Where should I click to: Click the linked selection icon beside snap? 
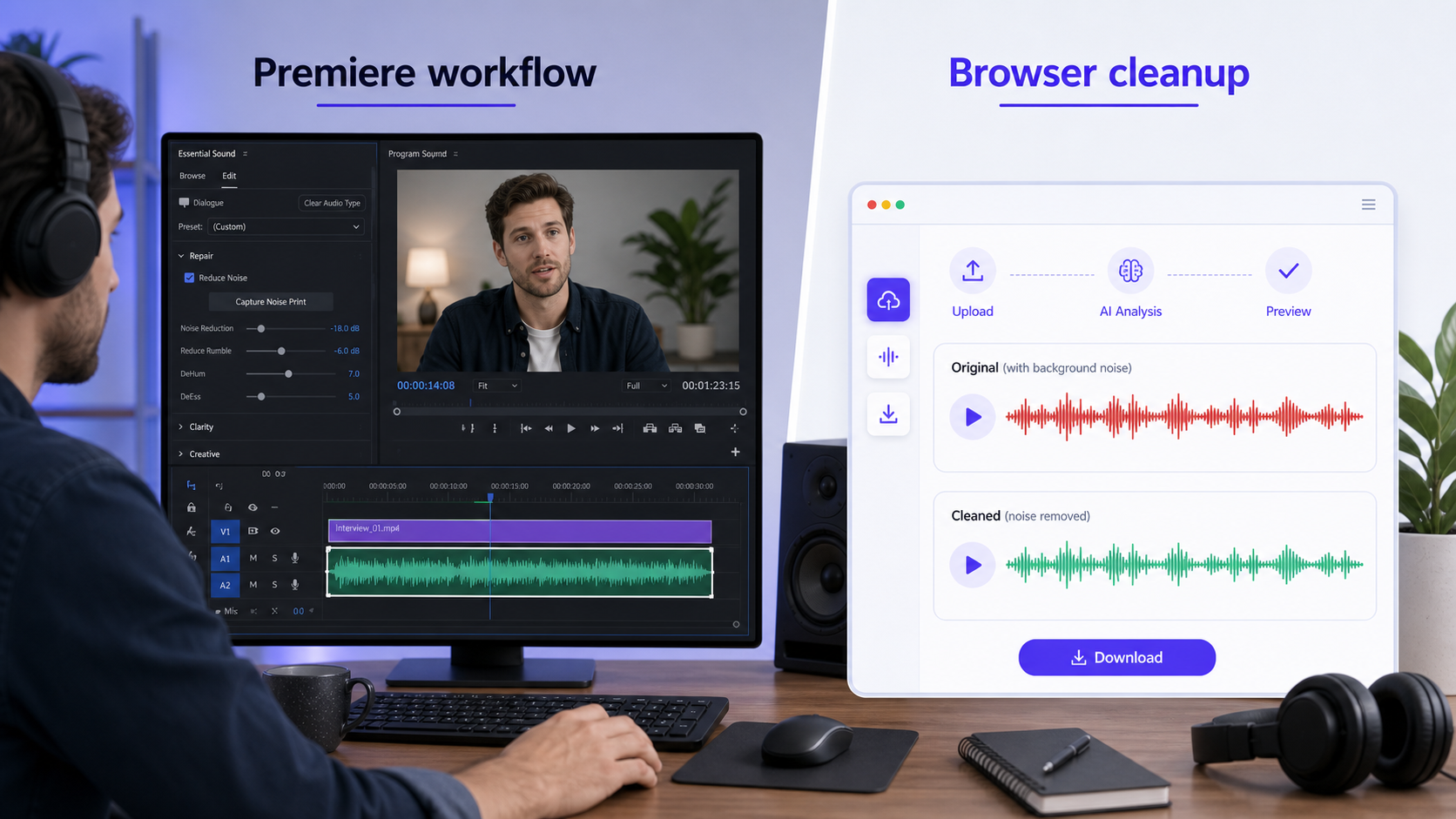219,486
